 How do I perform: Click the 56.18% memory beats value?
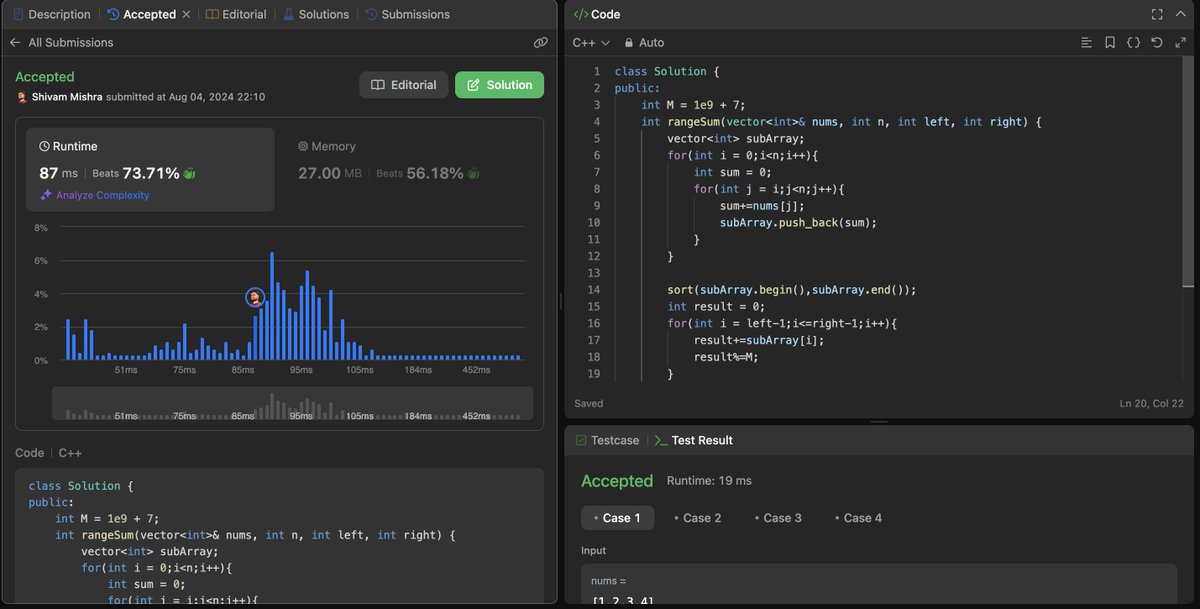[x=435, y=173]
